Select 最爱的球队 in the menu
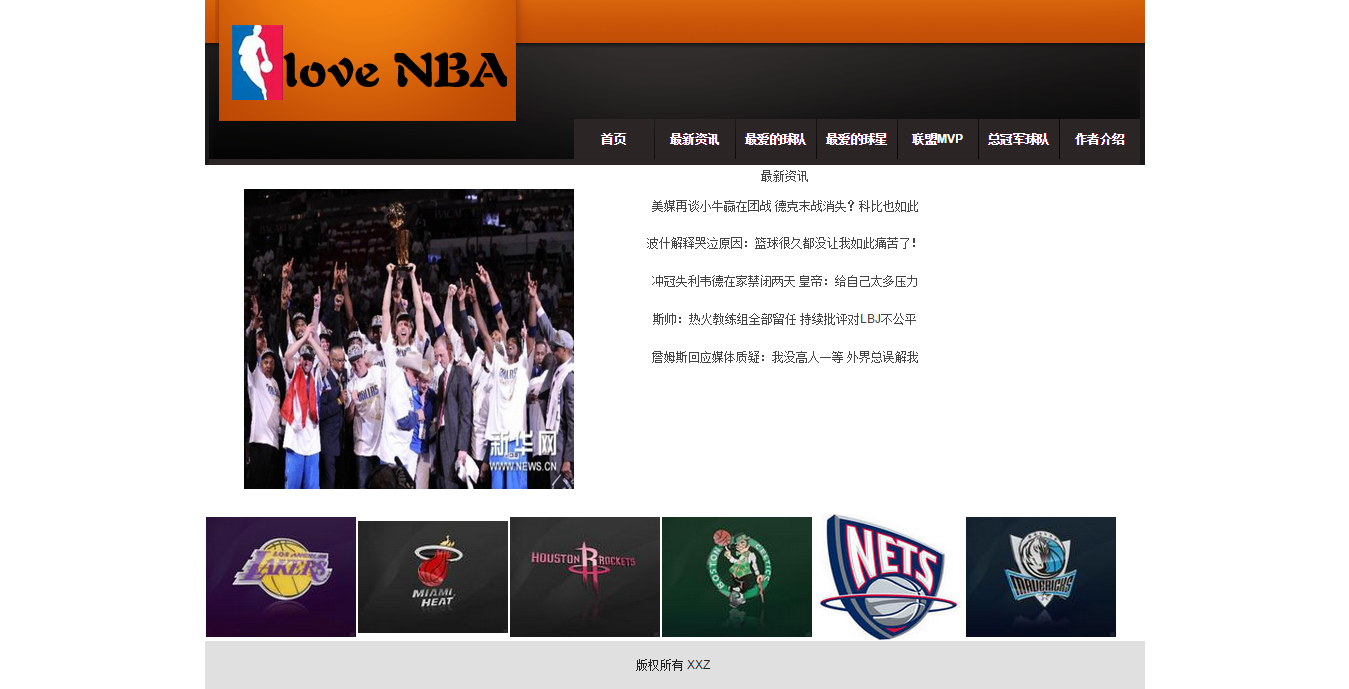 pos(775,140)
